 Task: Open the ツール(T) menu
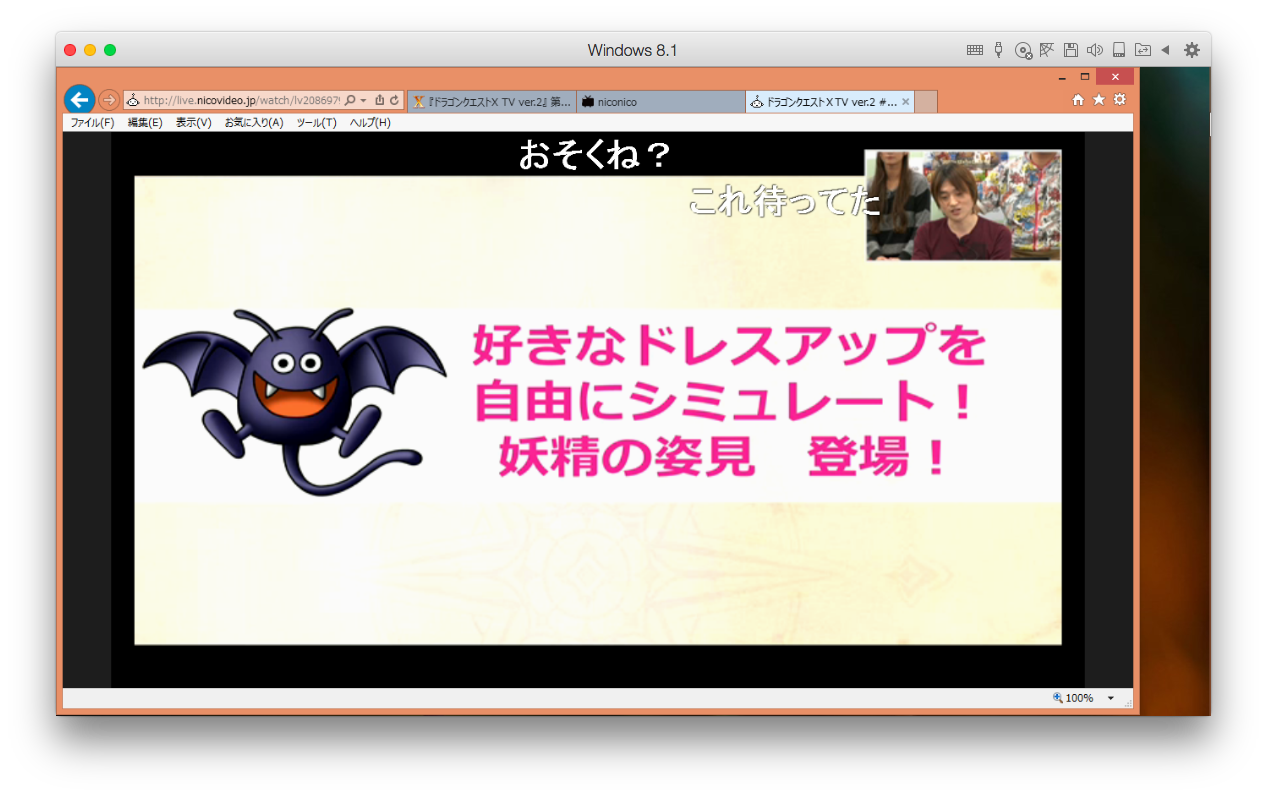click(316, 123)
